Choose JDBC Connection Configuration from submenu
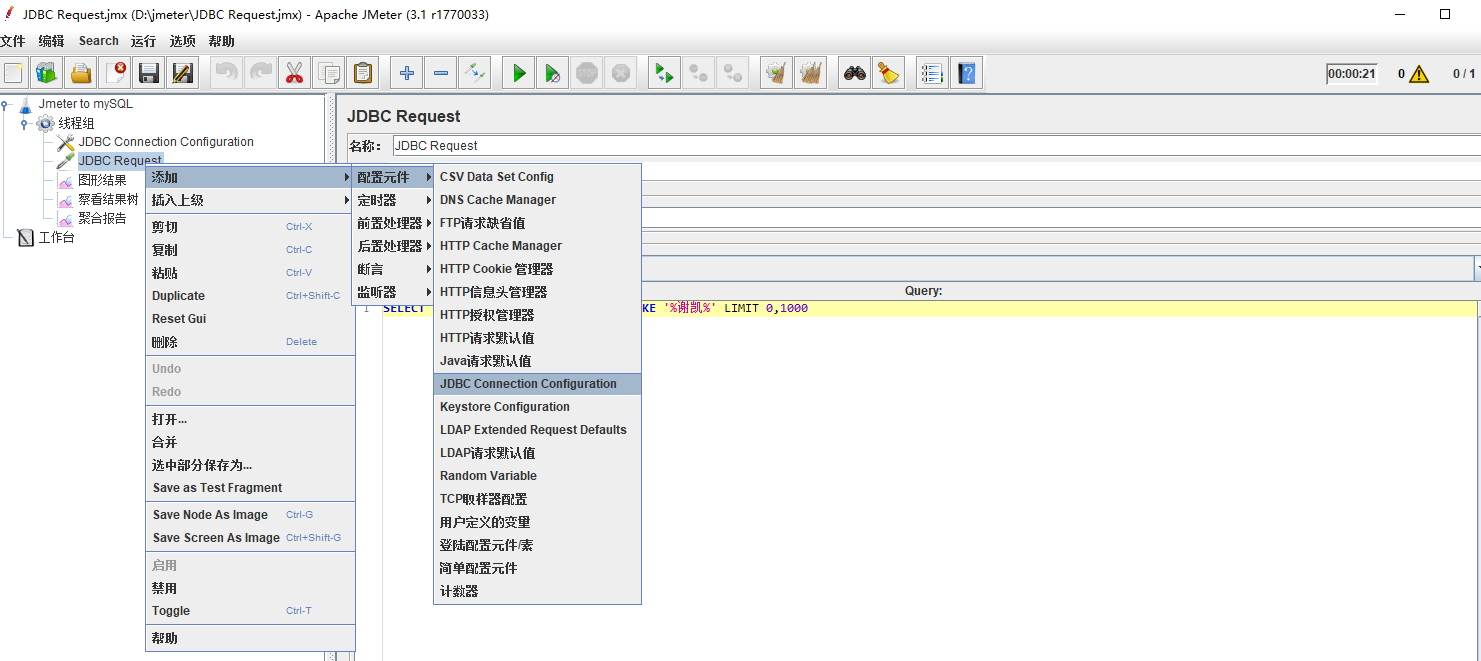 point(537,384)
